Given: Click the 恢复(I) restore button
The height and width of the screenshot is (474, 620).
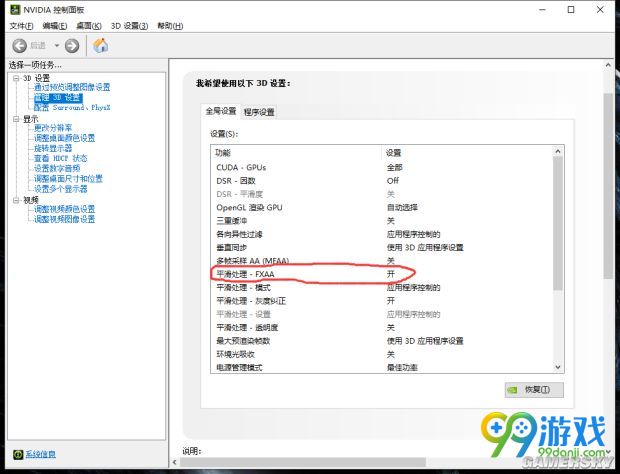Looking at the screenshot, I should (534, 390).
